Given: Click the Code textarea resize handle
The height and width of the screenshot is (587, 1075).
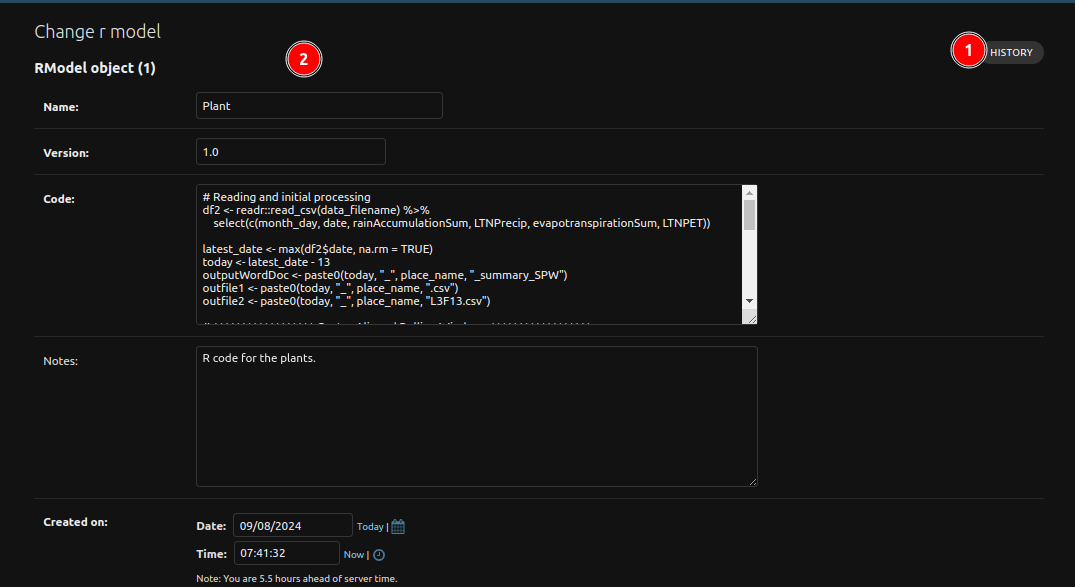Looking at the screenshot, I should tap(749, 317).
